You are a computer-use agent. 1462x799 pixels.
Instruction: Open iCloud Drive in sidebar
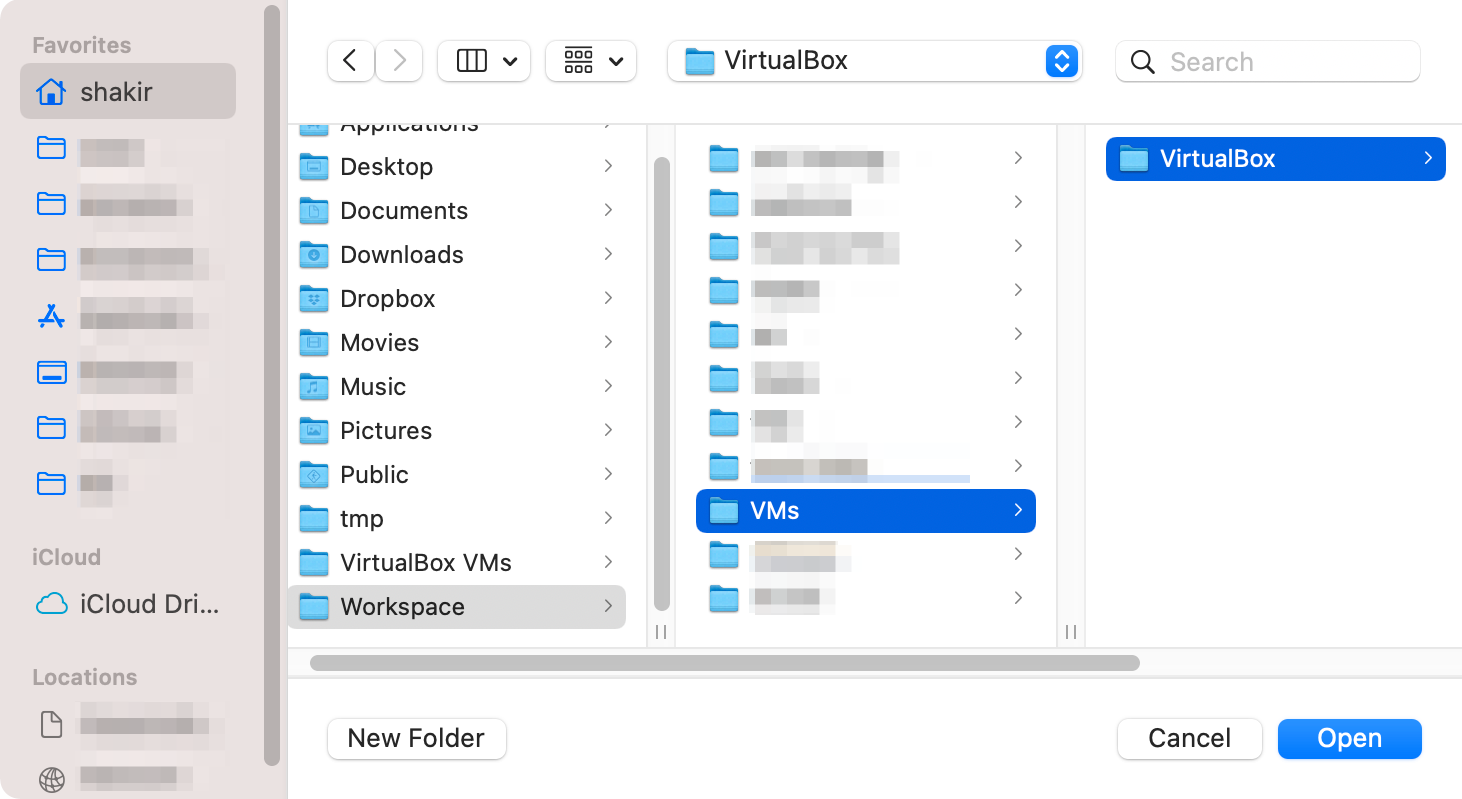point(128,604)
